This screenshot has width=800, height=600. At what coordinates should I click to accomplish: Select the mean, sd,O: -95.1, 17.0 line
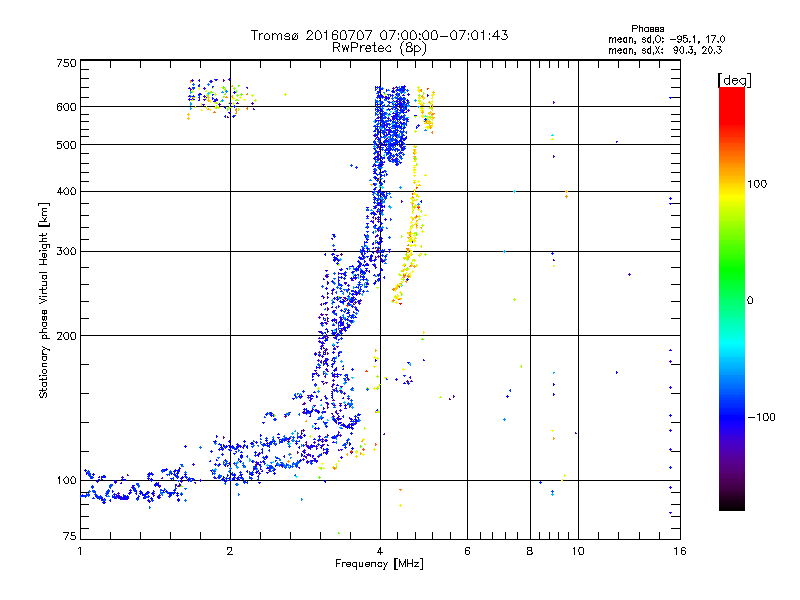pos(666,39)
